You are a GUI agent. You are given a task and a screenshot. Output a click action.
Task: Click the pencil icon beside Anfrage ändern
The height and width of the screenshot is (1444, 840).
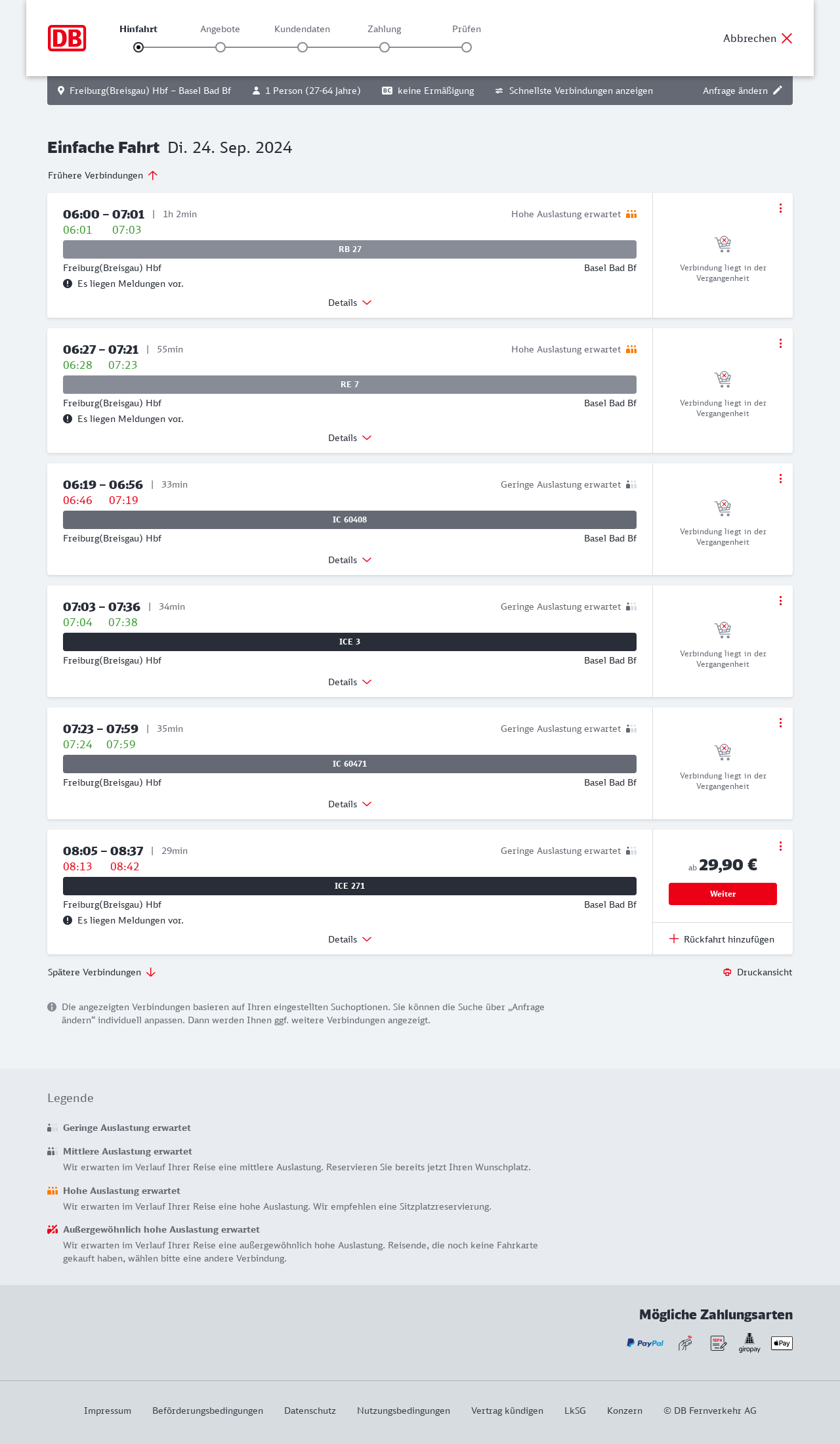click(778, 91)
